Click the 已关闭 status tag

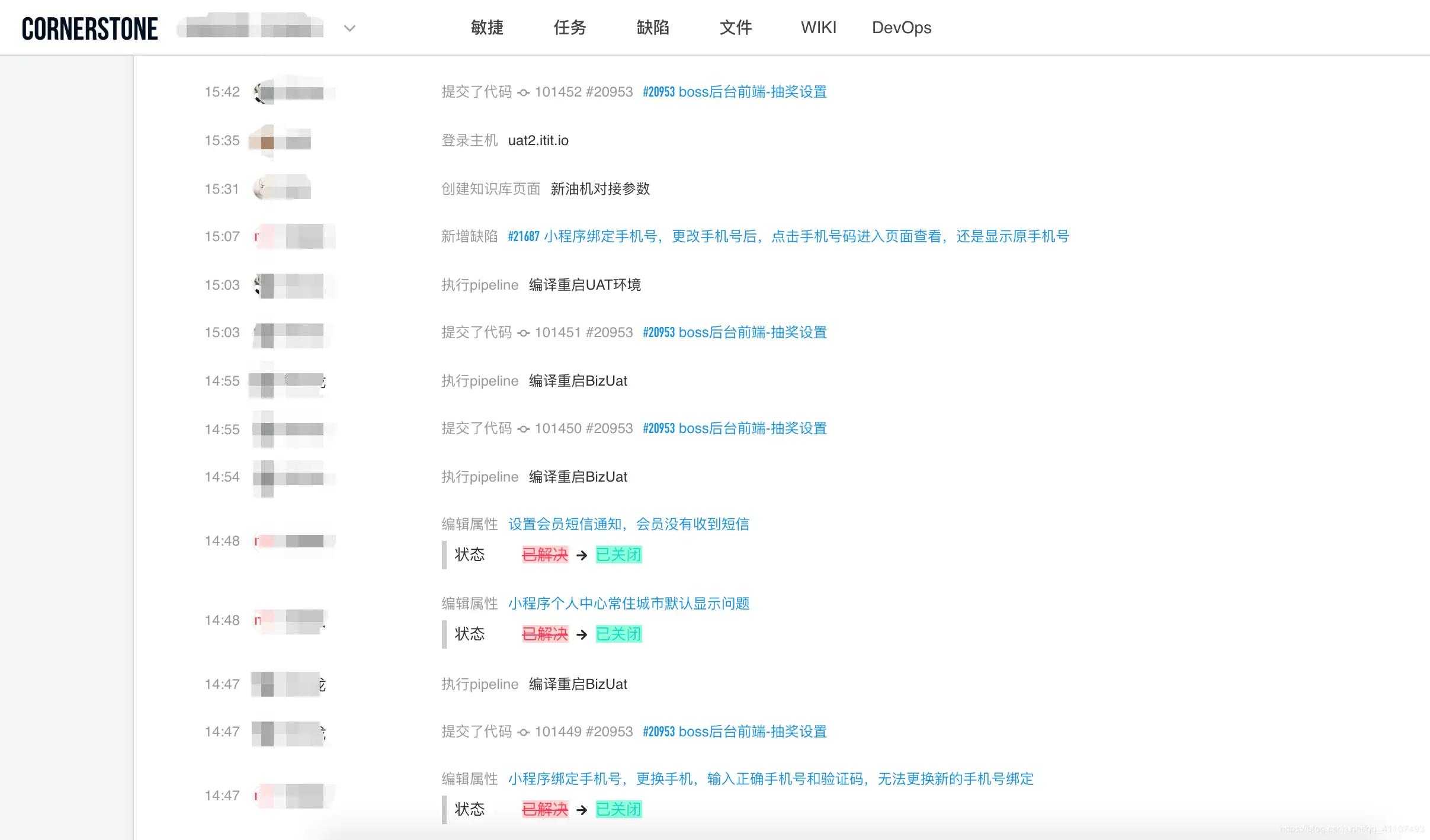618,555
